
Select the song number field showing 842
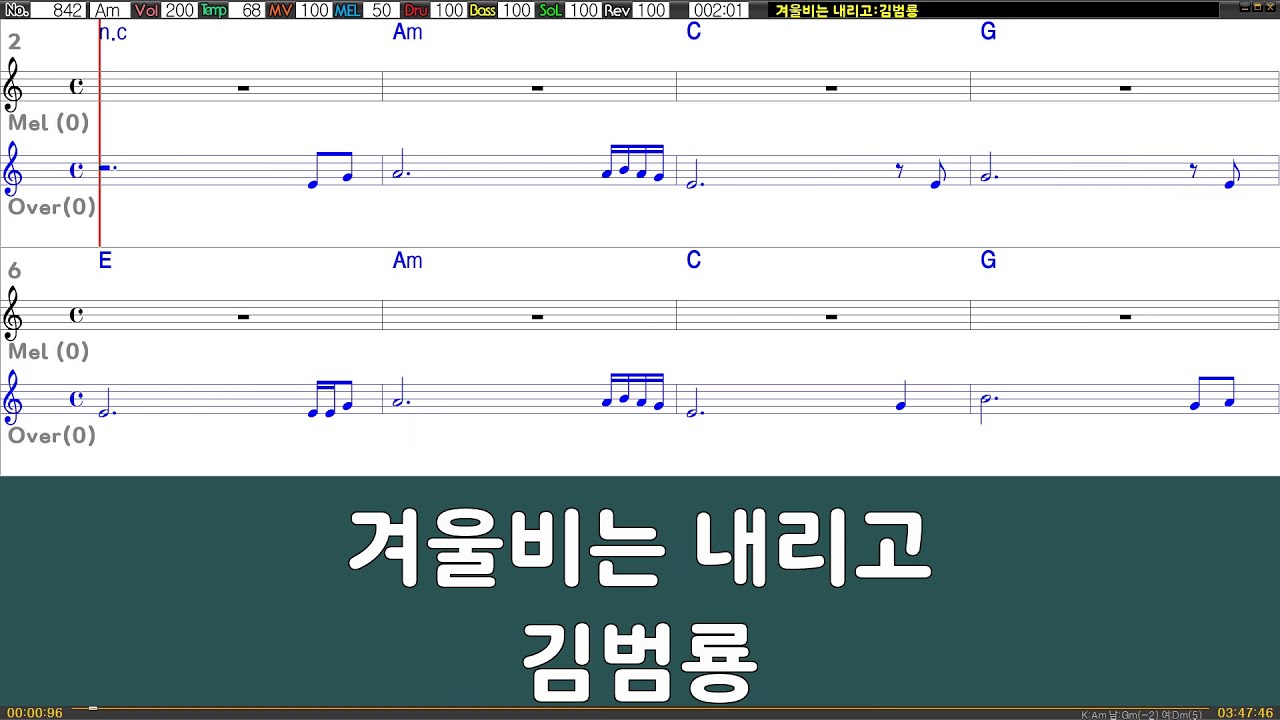coord(60,10)
